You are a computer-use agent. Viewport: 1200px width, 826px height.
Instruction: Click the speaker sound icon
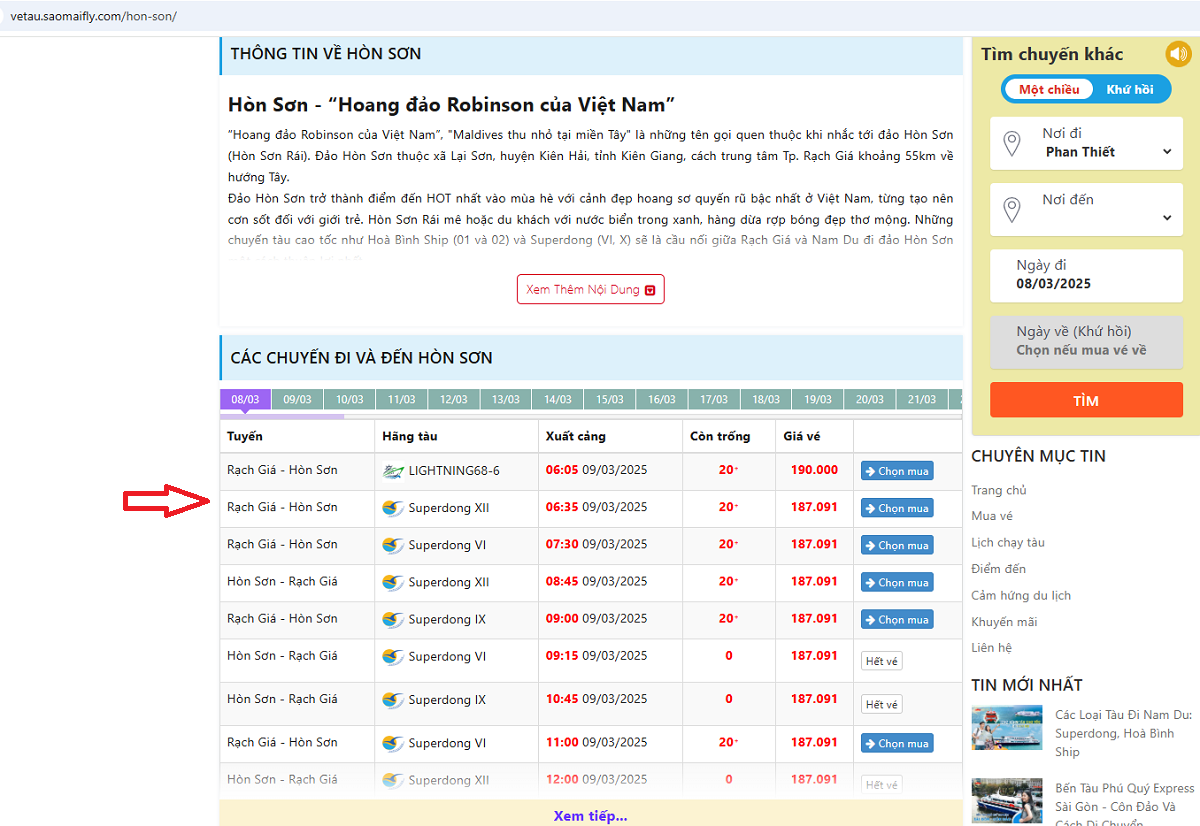1178,54
